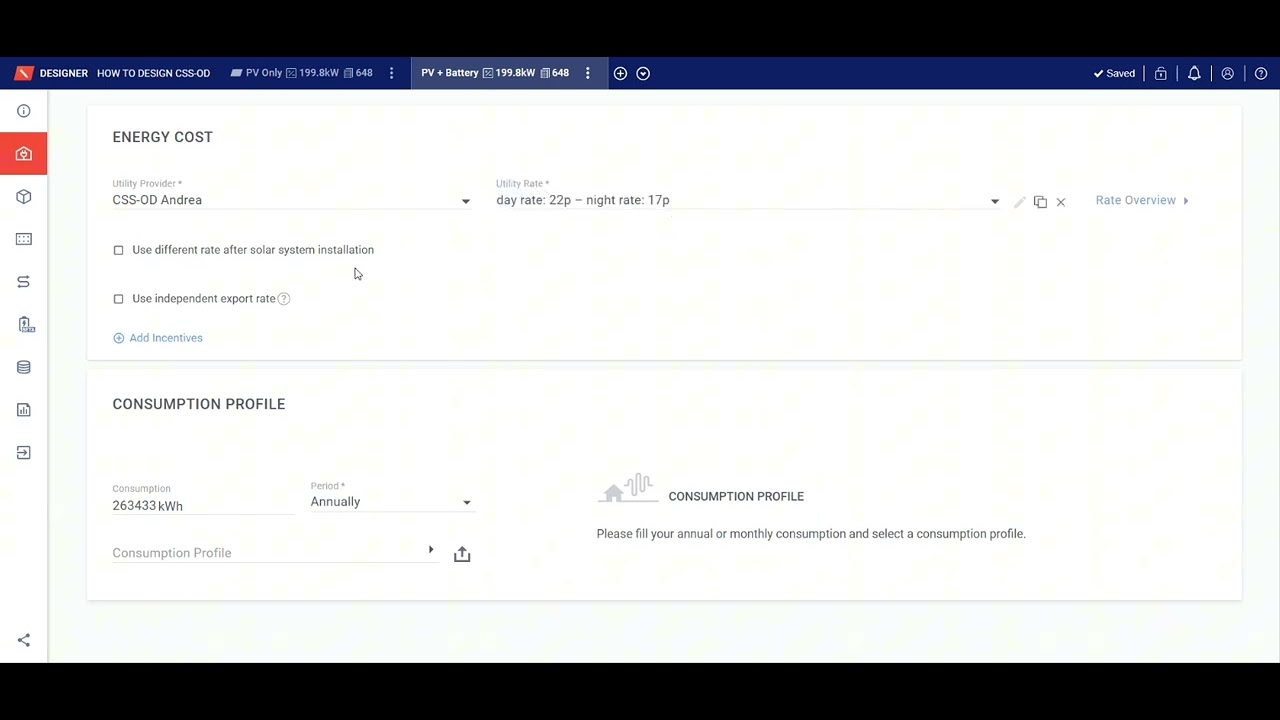
Task: Click the Consumption 263433 kWh field
Action: [x=203, y=506]
